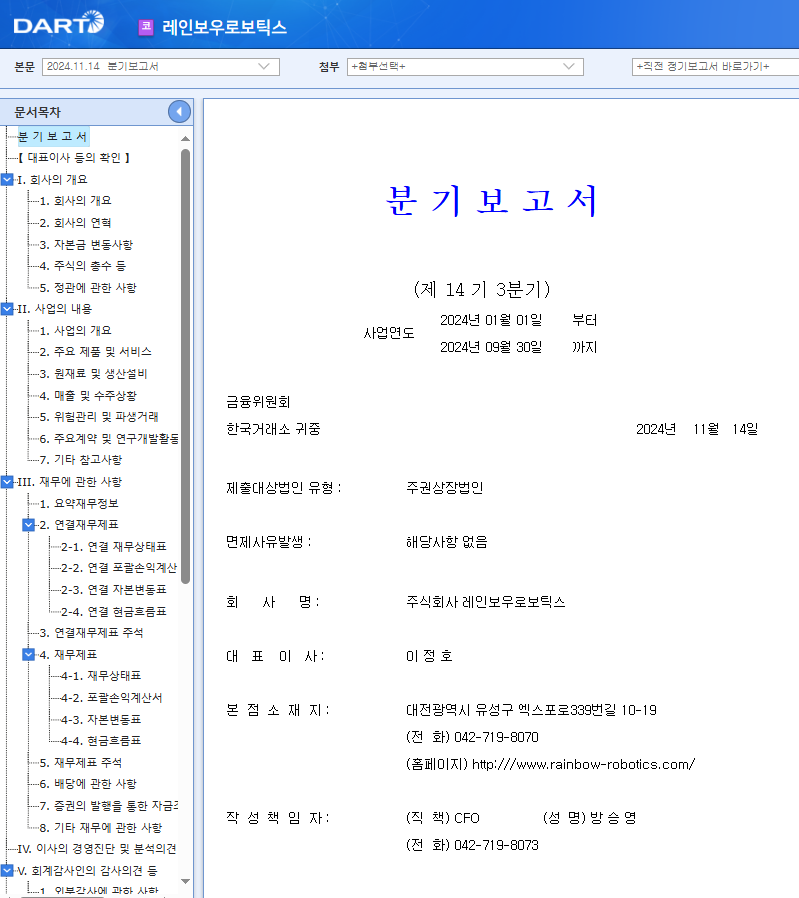799x898 pixels.
Task: Open IV. 이사의 경영진단 및 분석의견 section
Action: point(97,849)
